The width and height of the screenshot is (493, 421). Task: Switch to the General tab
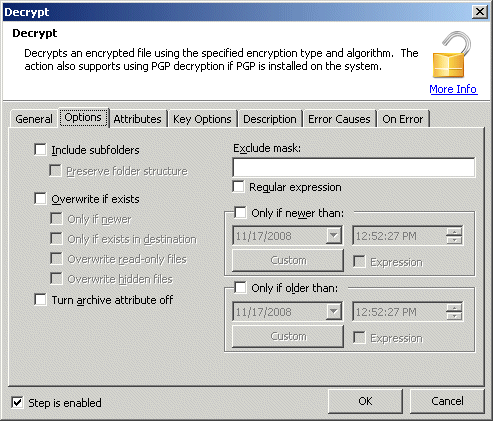(34, 119)
